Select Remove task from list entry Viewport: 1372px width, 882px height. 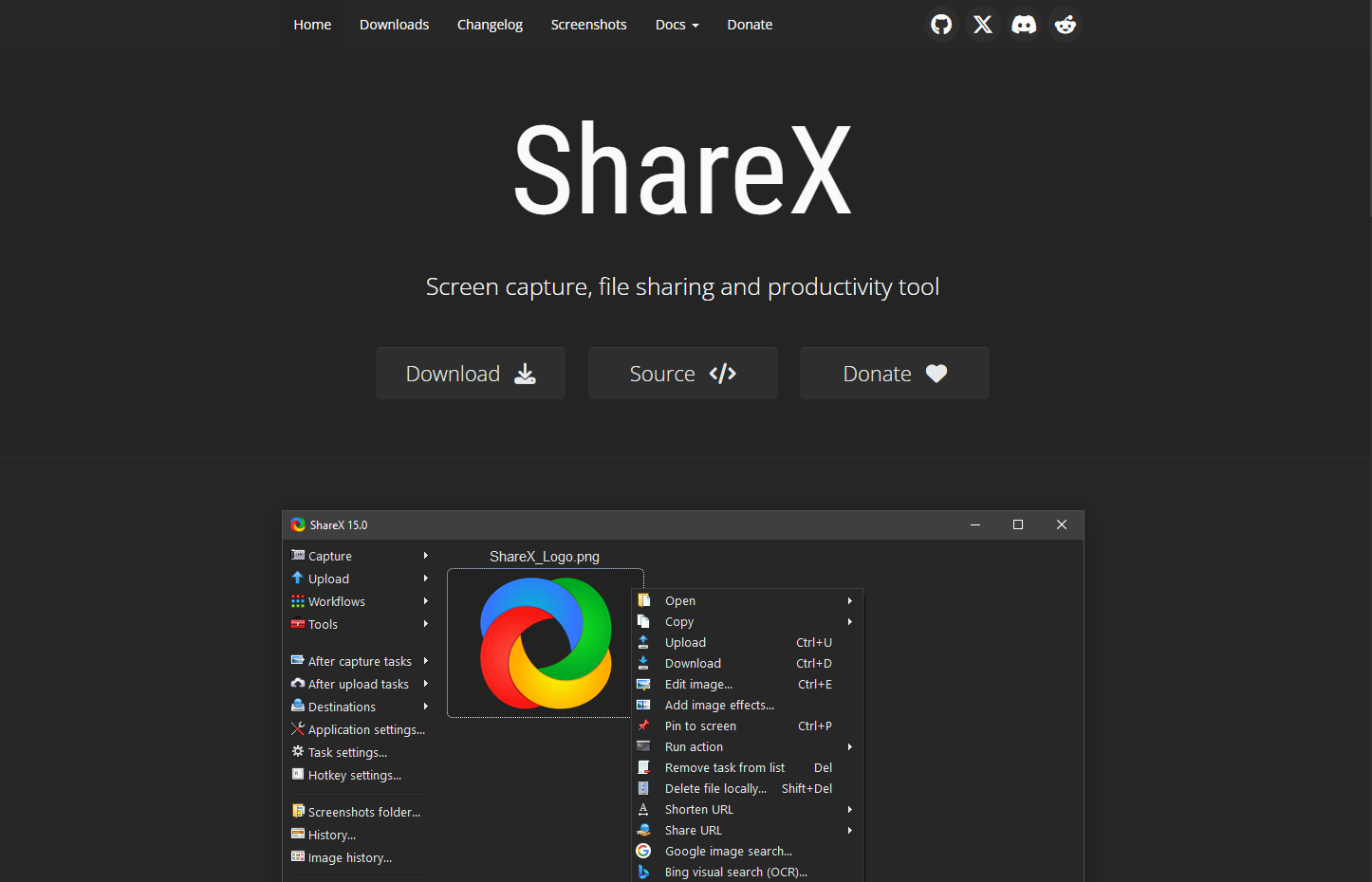click(x=747, y=767)
